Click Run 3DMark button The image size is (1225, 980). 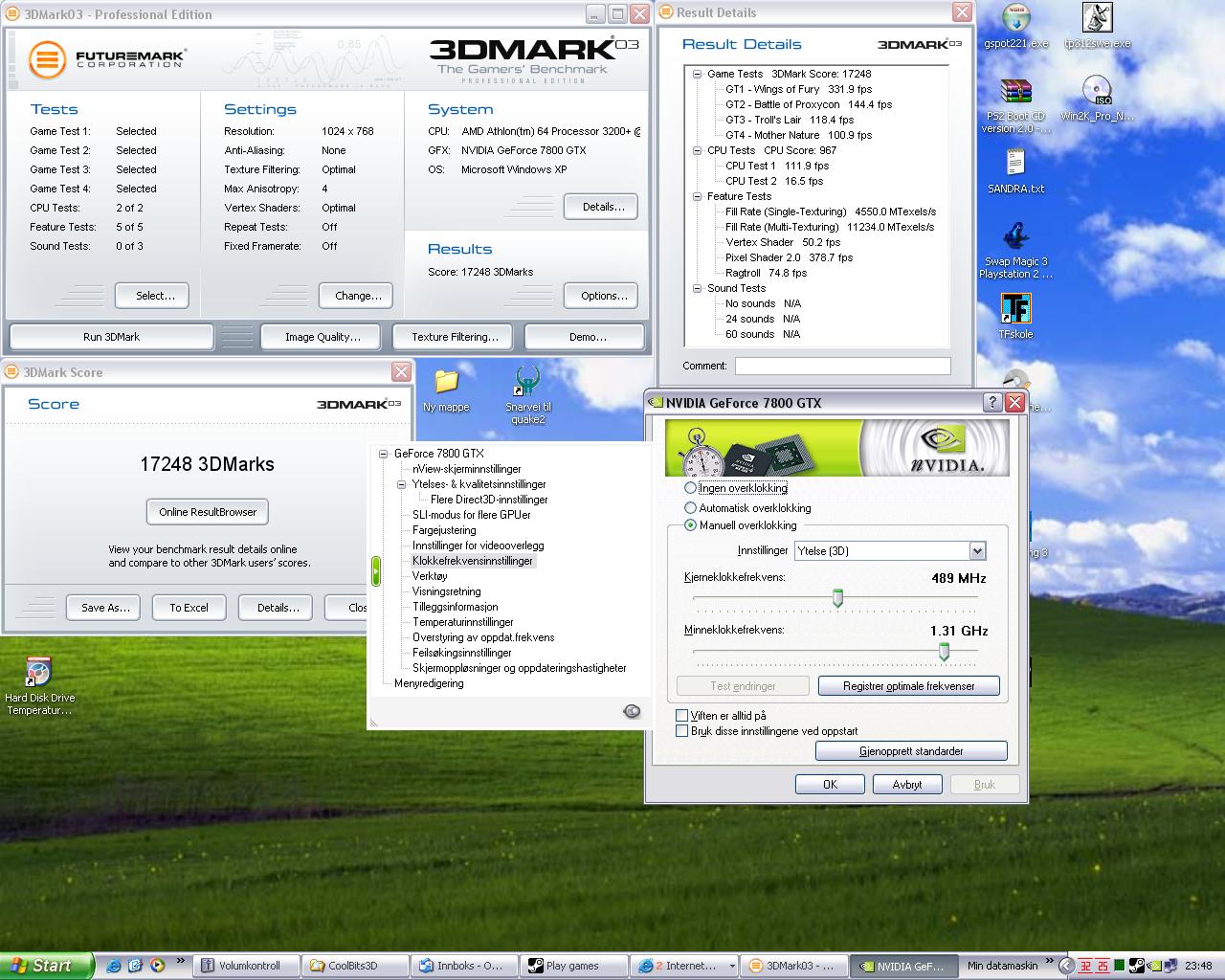click(111, 337)
